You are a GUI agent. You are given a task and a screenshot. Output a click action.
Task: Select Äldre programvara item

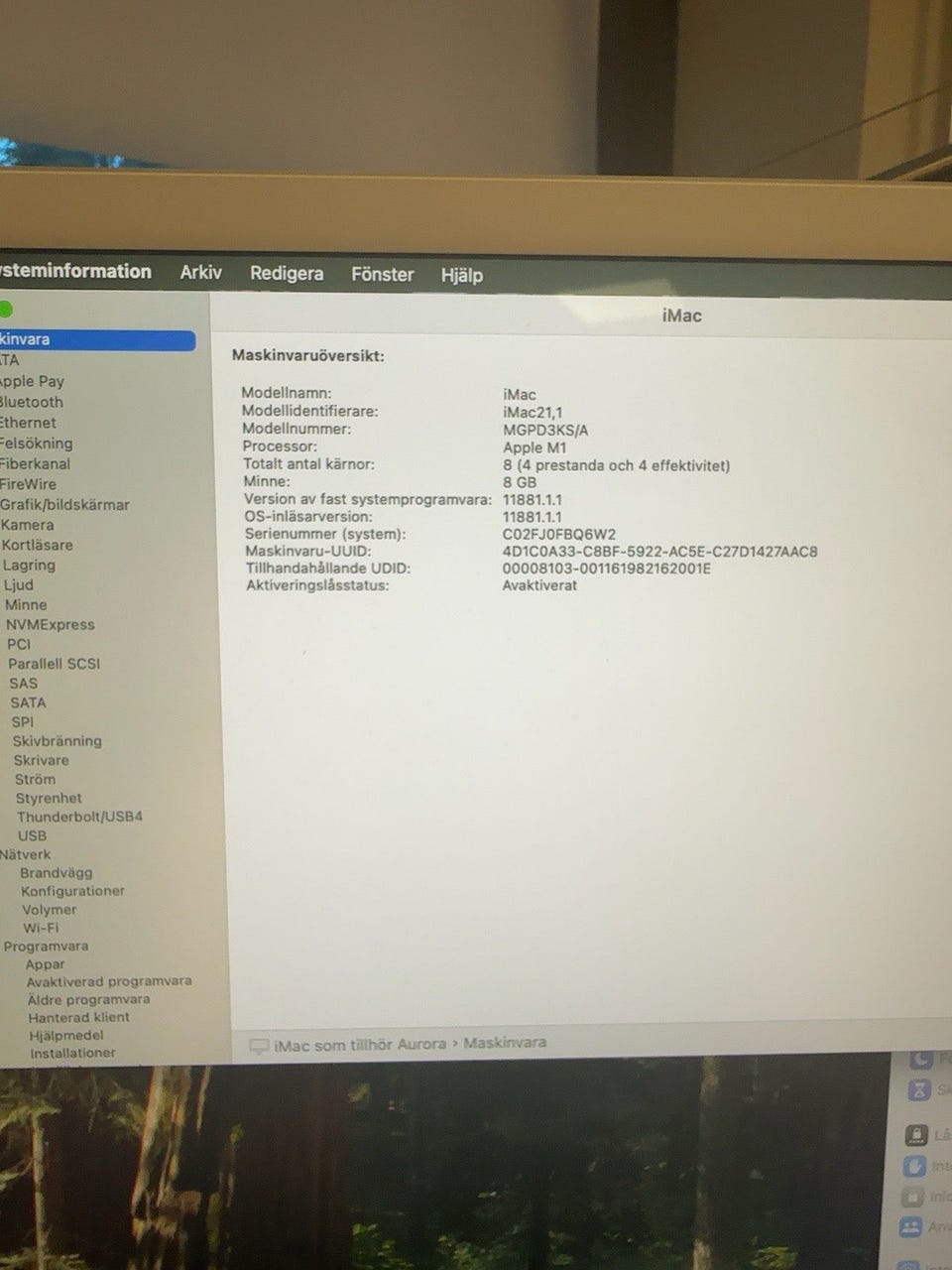tap(88, 999)
